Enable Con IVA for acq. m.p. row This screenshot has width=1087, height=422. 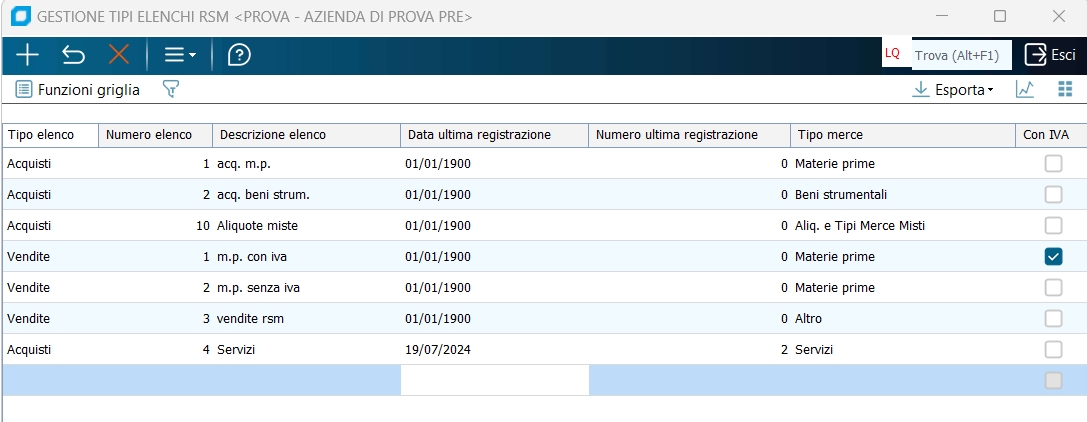click(1053, 164)
